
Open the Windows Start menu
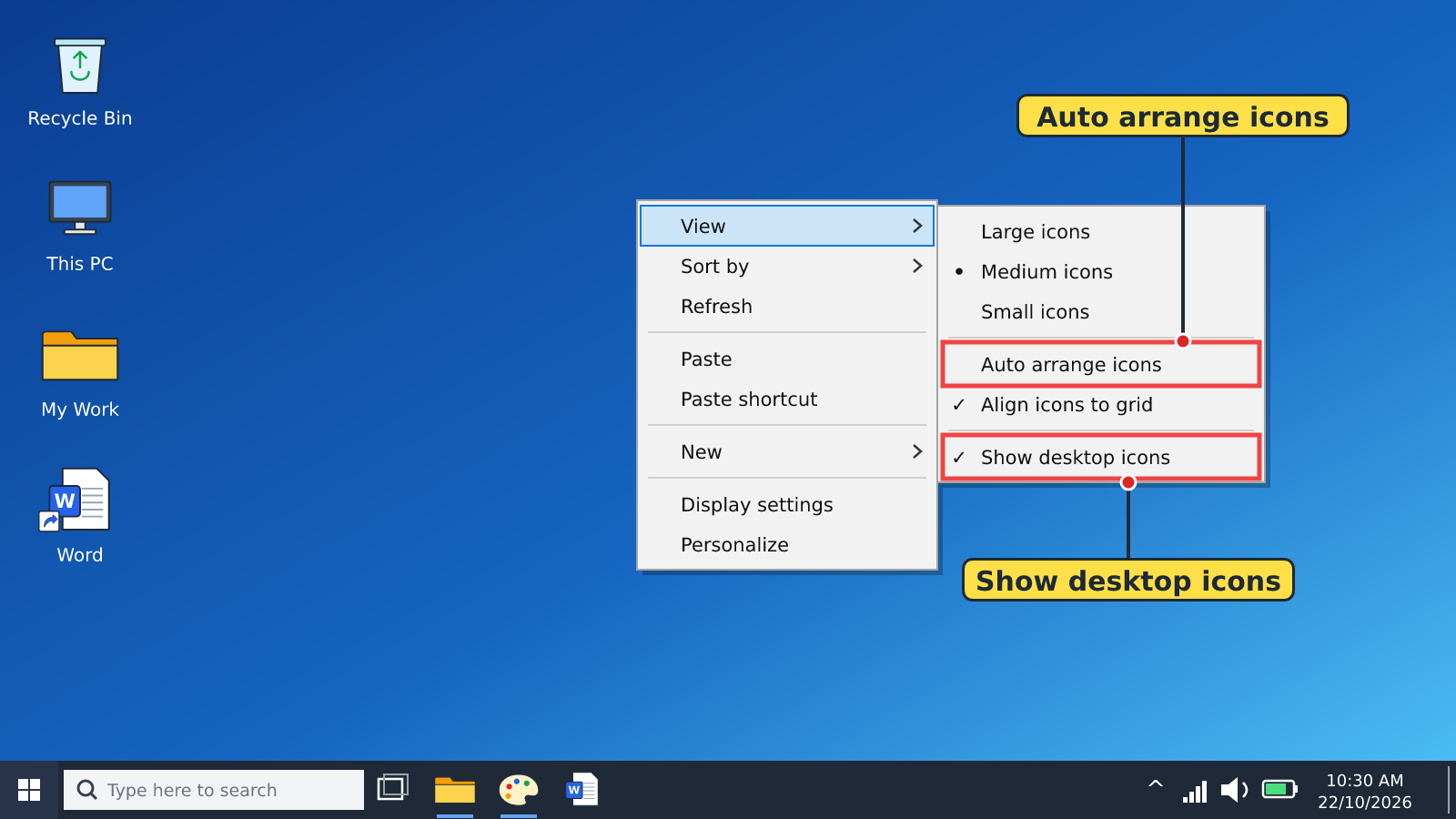point(29,790)
